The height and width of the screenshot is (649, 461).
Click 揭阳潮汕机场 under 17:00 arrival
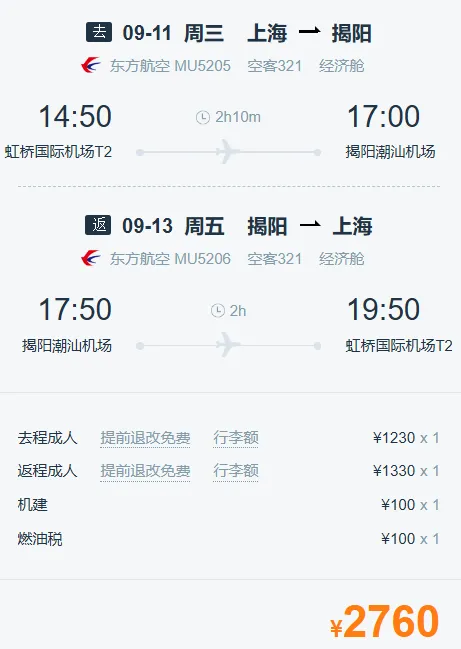pyautogui.click(x=390, y=152)
